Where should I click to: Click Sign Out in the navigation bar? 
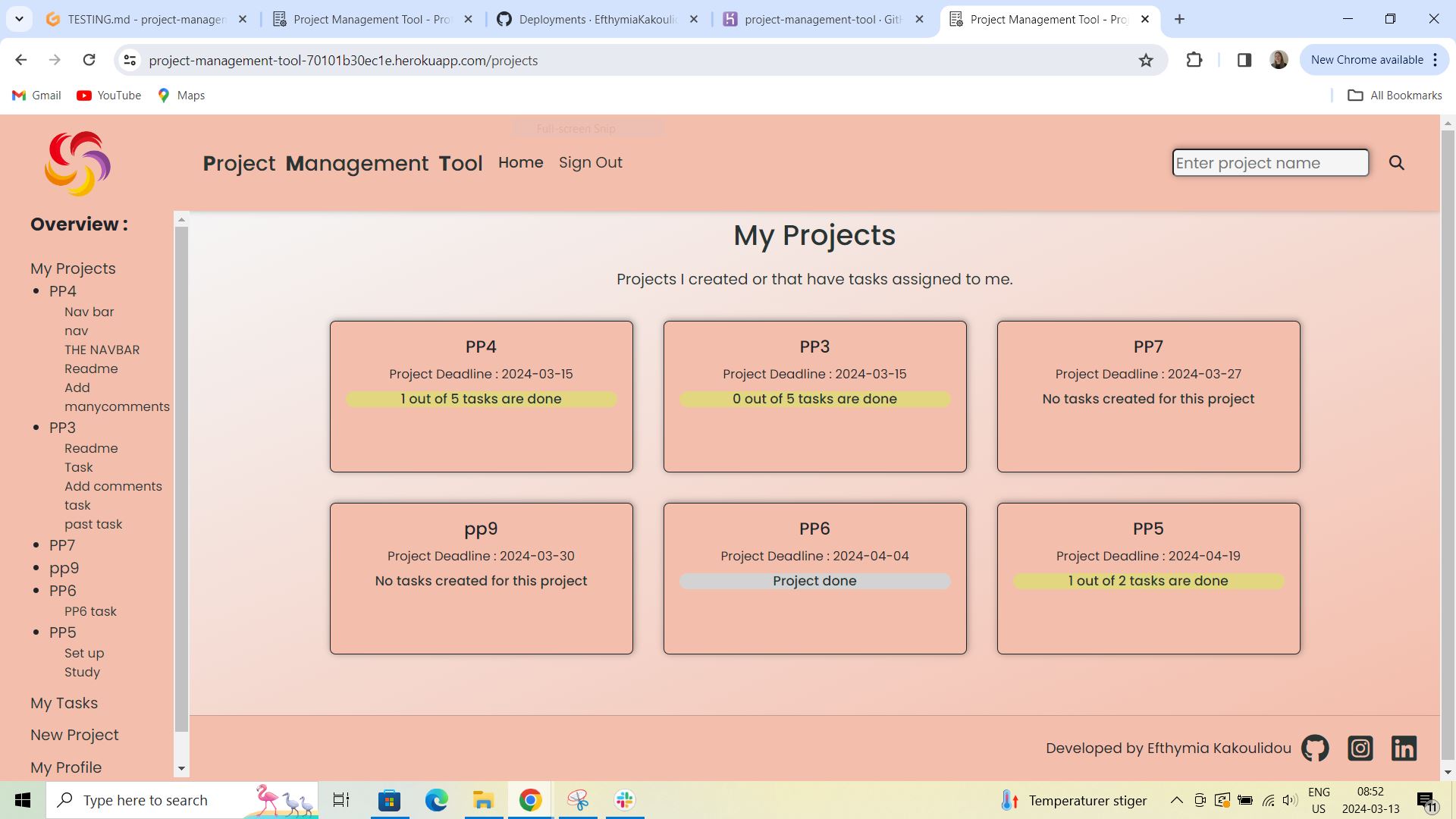tap(591, 162)
